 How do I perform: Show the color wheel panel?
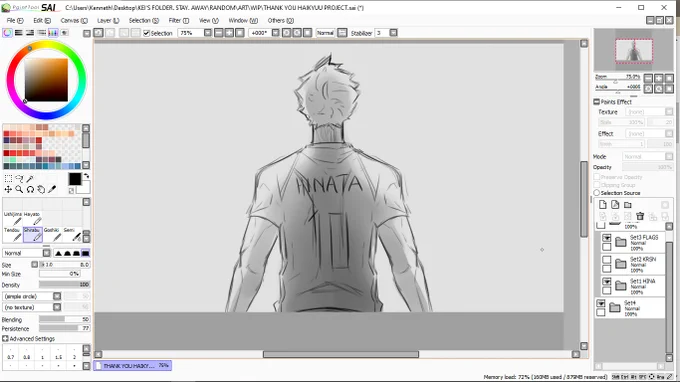(x=7, y=33)
